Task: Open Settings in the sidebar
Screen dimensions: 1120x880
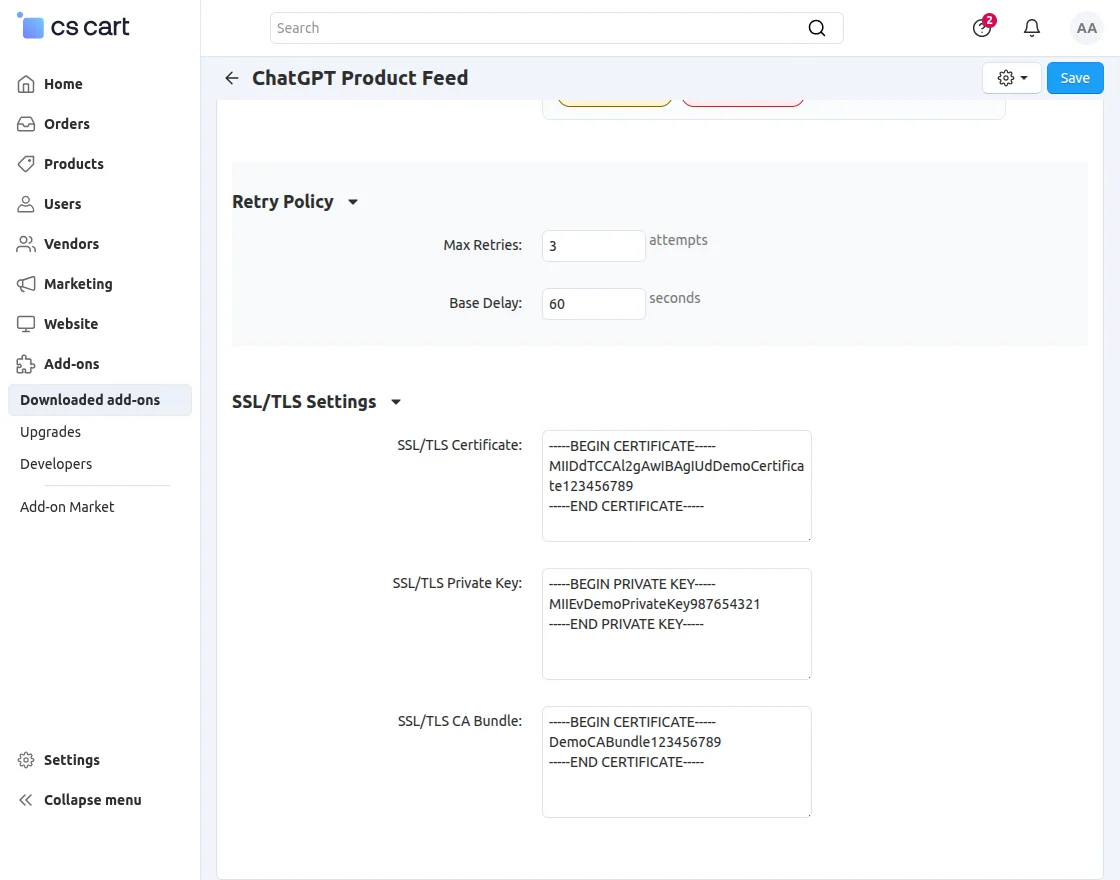Action: (x=71, y=760)
